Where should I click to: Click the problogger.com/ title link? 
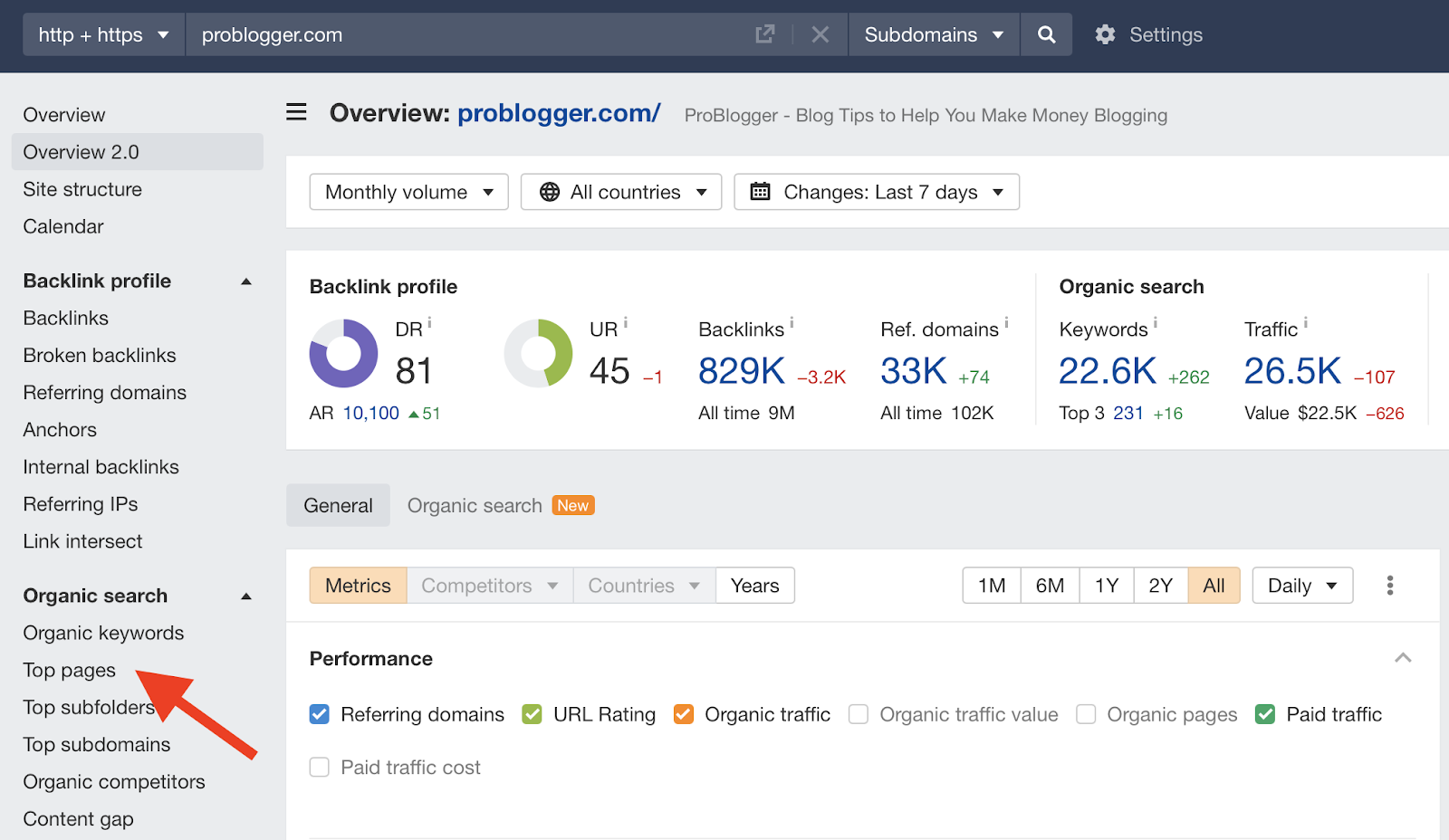tap(559, 113)
